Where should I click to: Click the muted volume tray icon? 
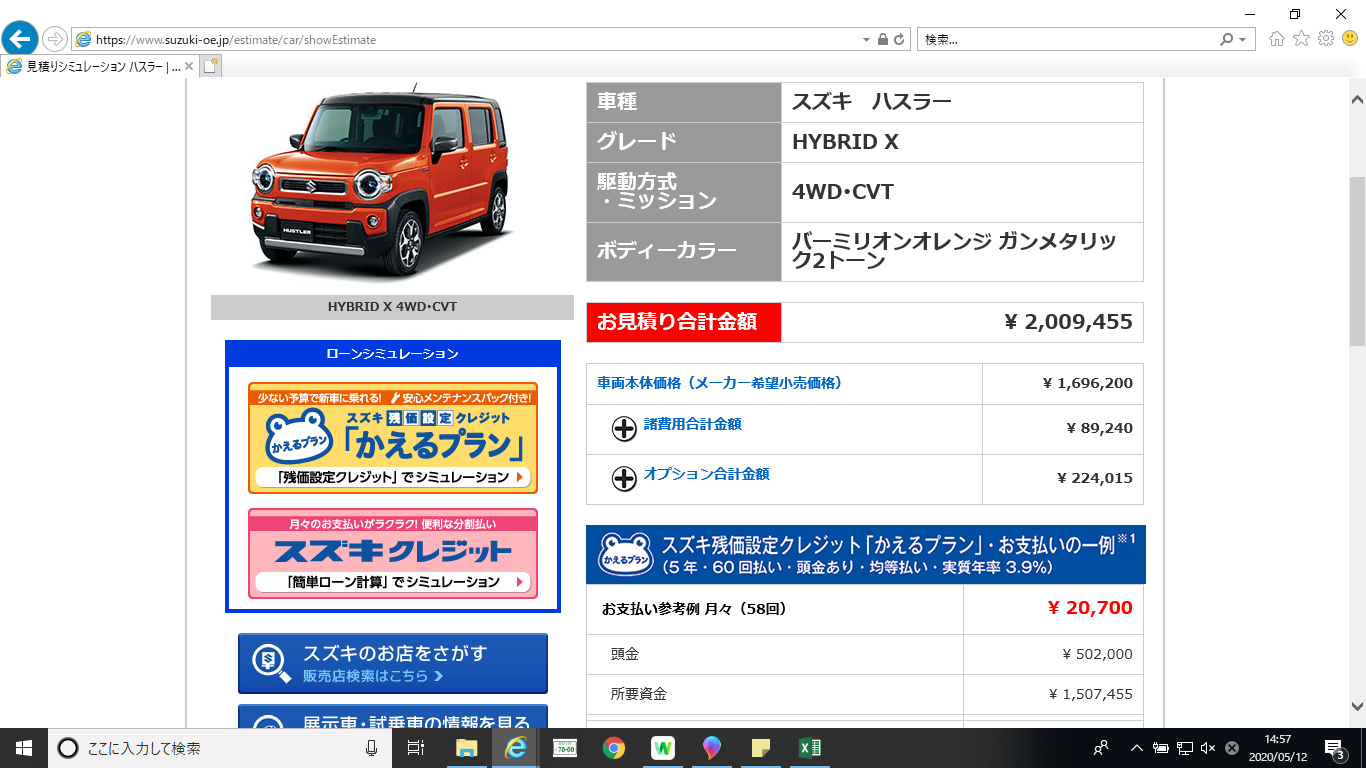[1208, 747]
